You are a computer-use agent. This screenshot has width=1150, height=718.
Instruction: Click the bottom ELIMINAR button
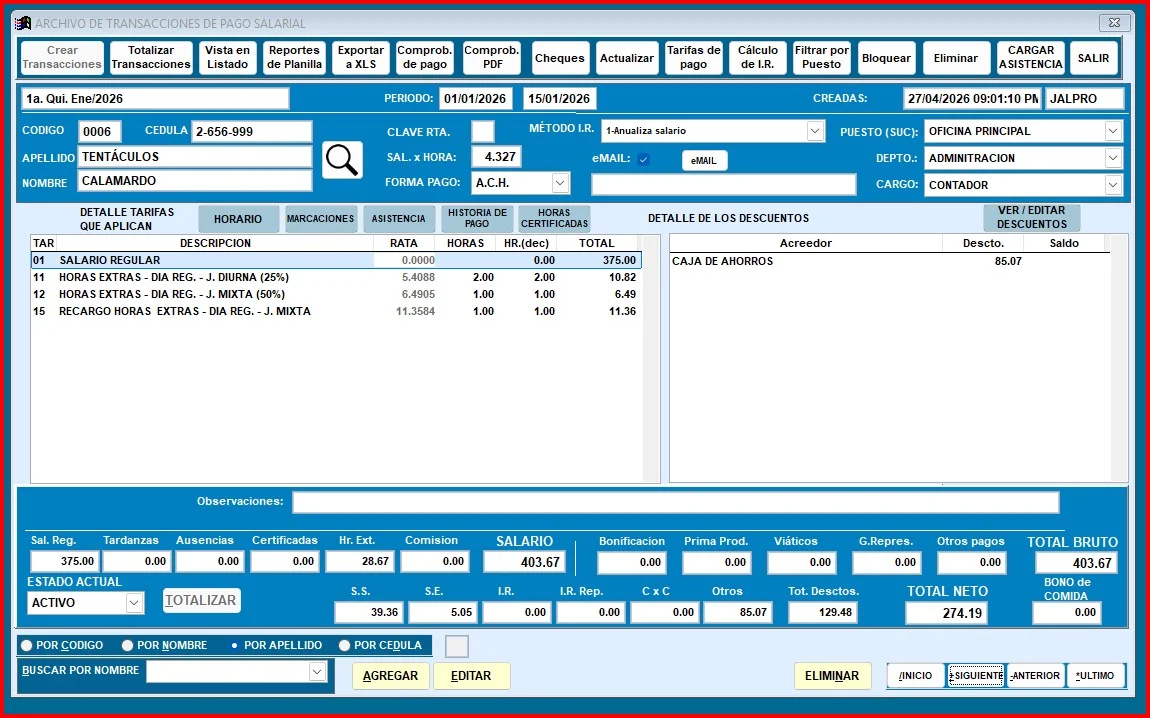pos(832,675)
